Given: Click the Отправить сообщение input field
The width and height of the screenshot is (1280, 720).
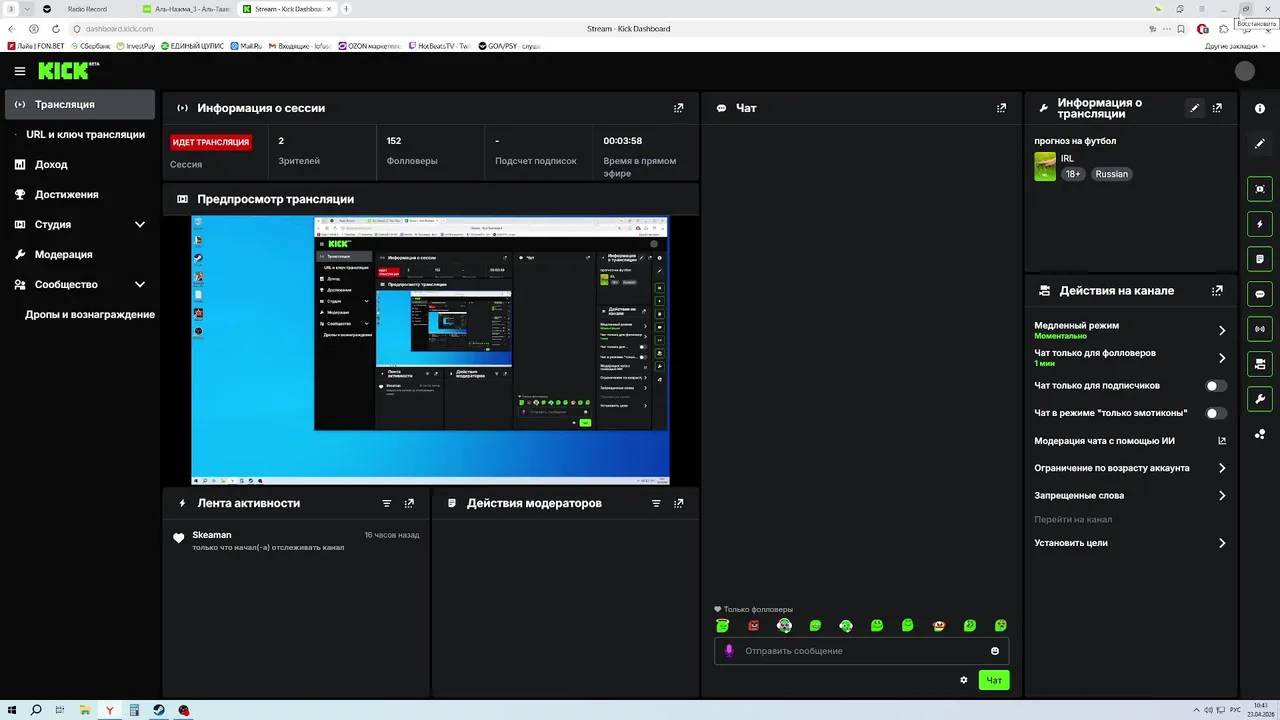Looking at the screenshot, I should point(861,651).
